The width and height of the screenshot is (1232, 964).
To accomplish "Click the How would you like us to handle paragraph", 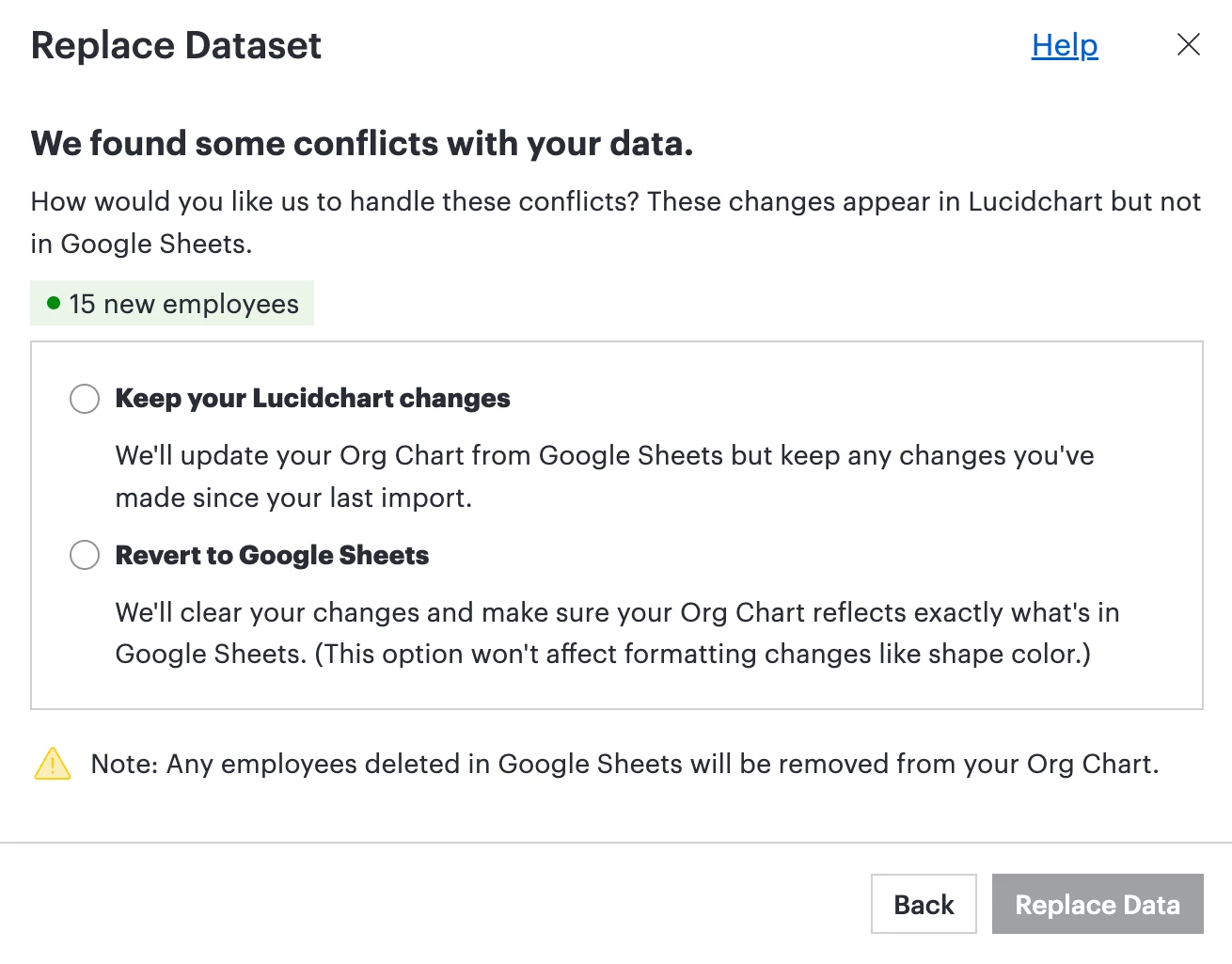I will click(x=616, y=222).
